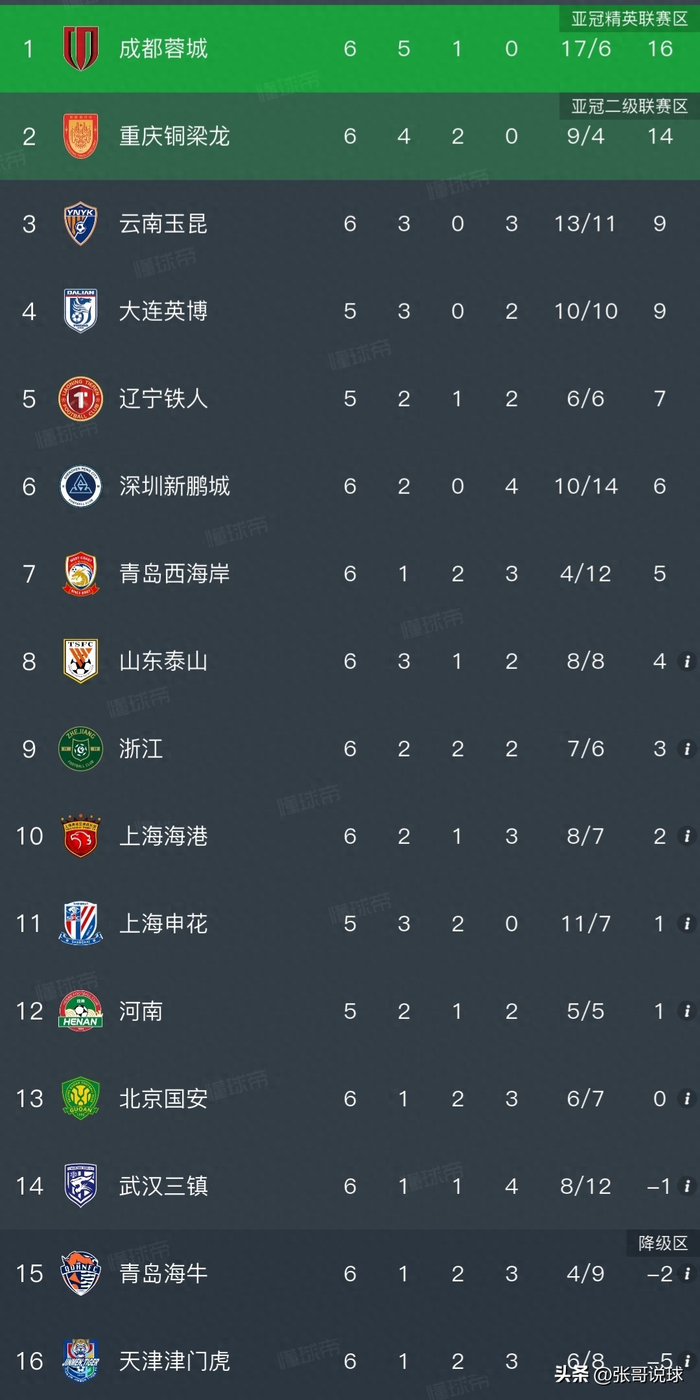Select the 武汉三镇 team name
Viewport: 700px width, 1400px height.
[163, 1186]
